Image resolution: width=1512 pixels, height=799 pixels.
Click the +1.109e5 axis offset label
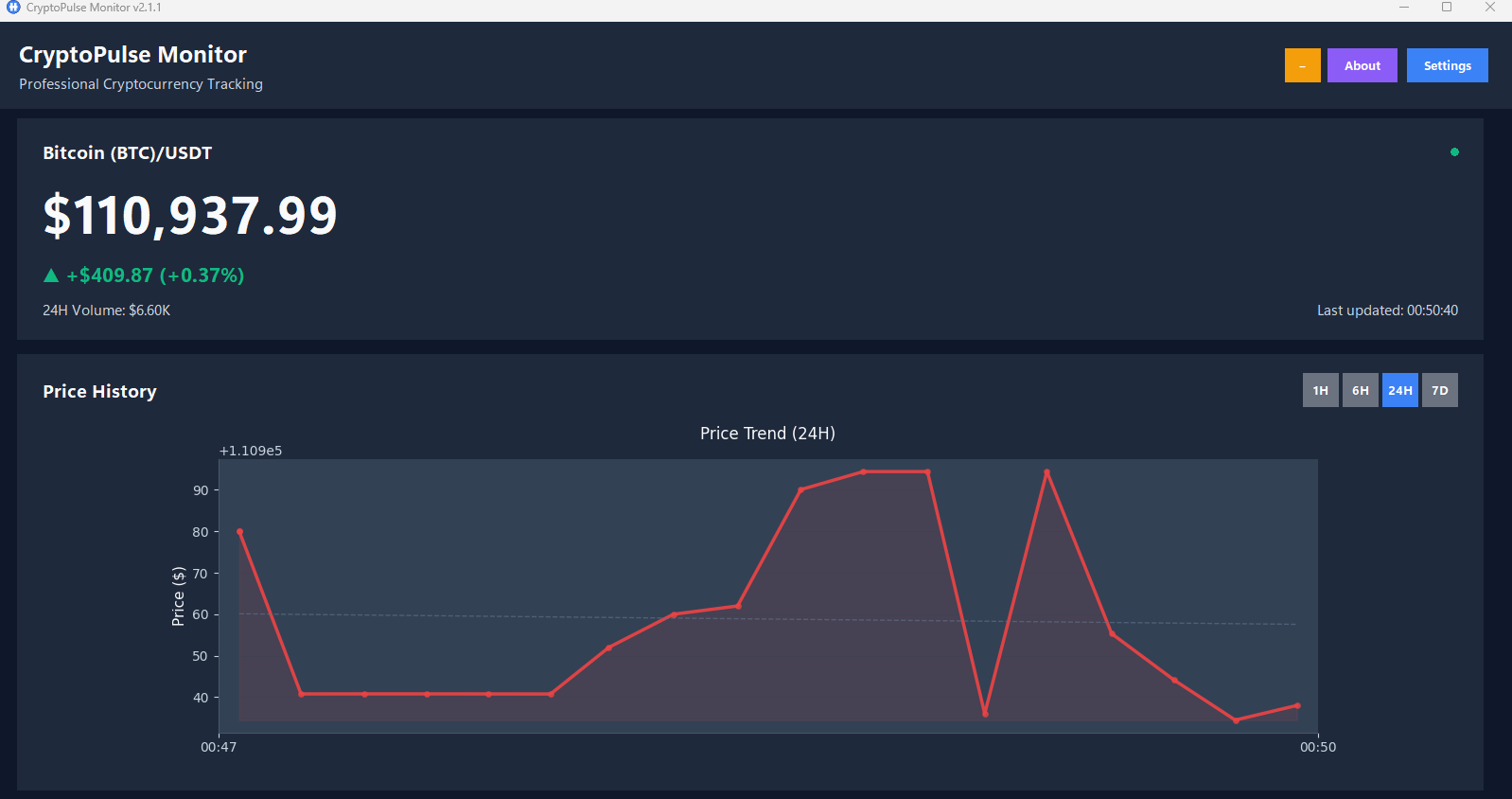(251, 451)
